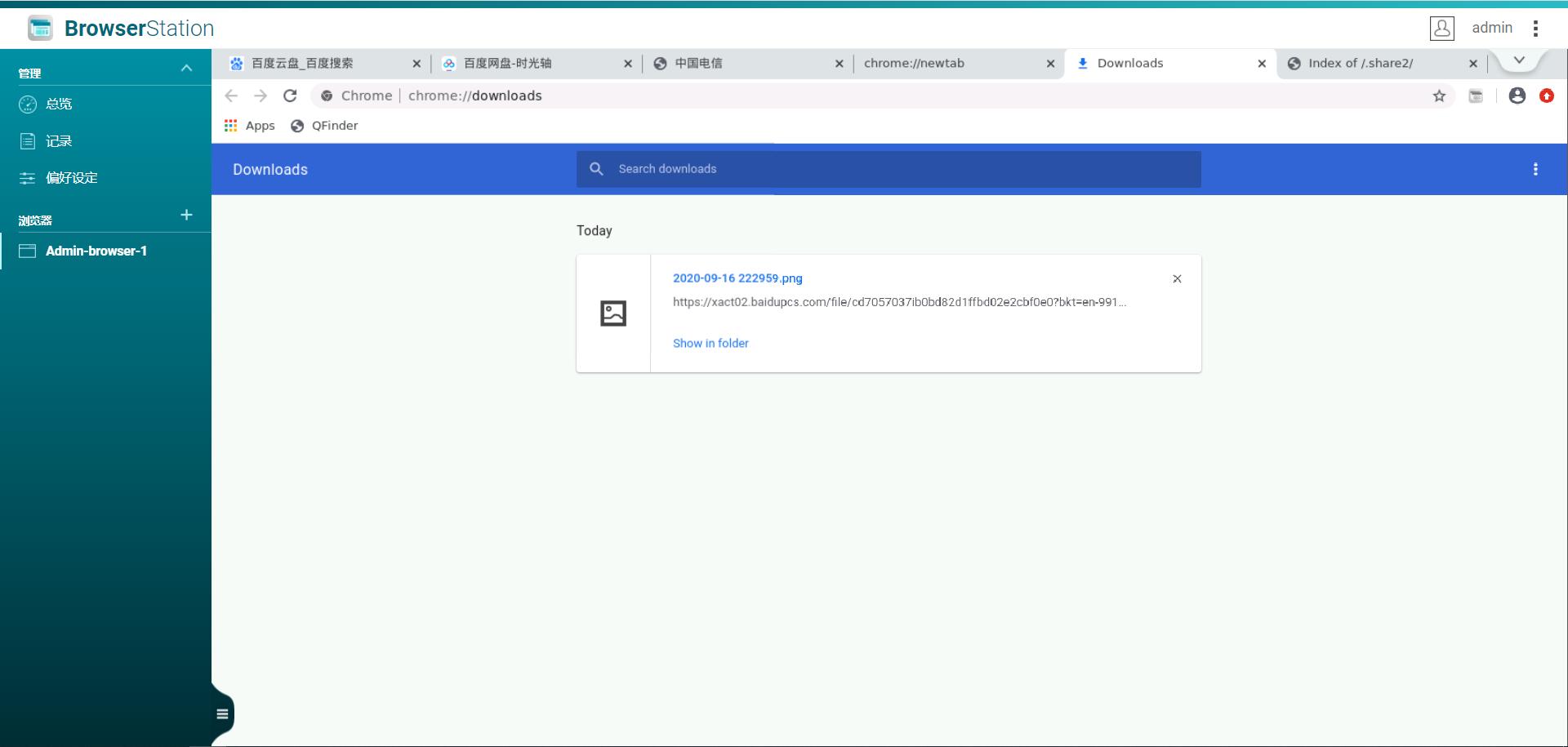The image size is (1568, 747).
Task: Open Apps bookmark shortcut
Action: (250, 126)
